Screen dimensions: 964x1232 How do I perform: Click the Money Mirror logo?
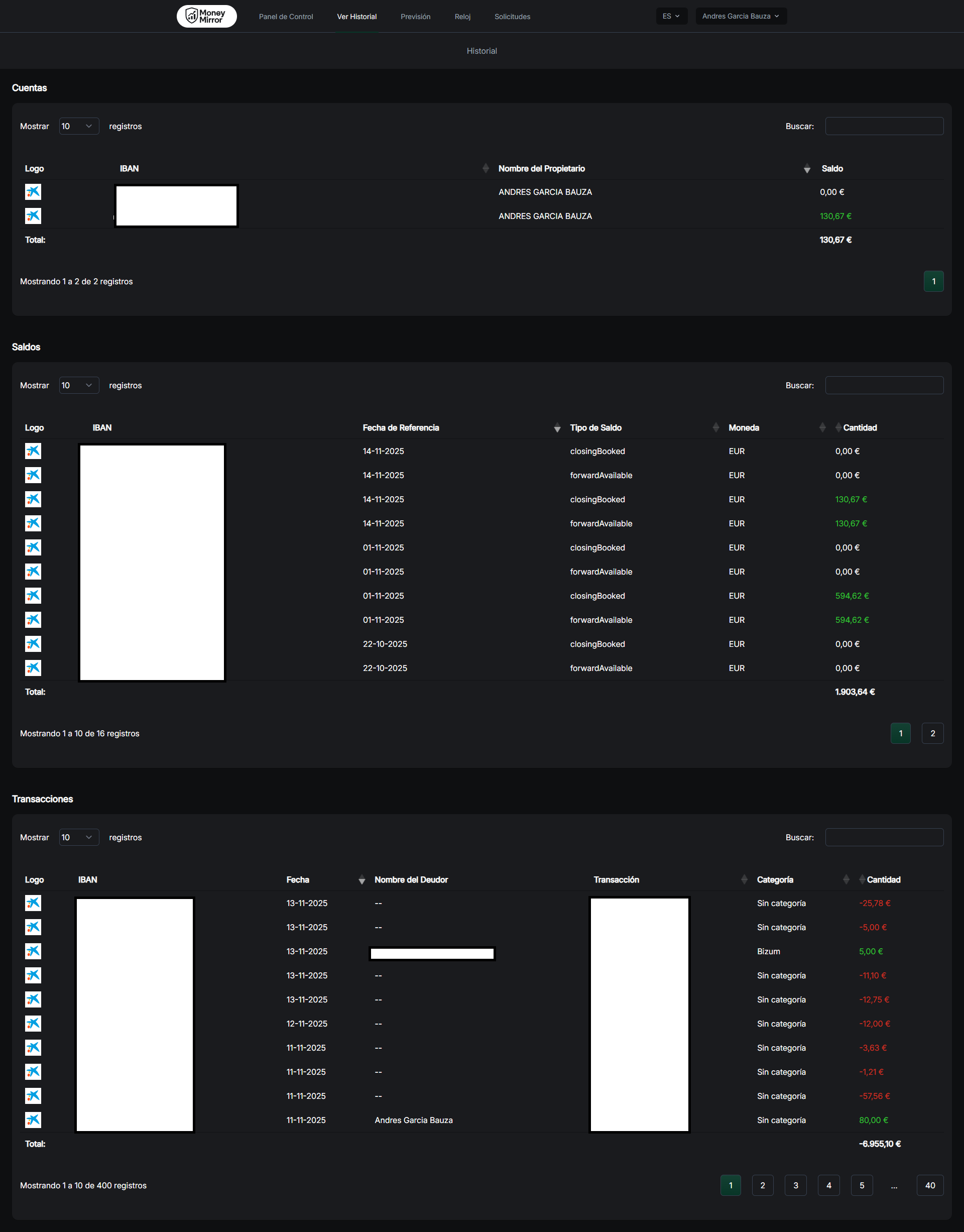click(206, 17)
